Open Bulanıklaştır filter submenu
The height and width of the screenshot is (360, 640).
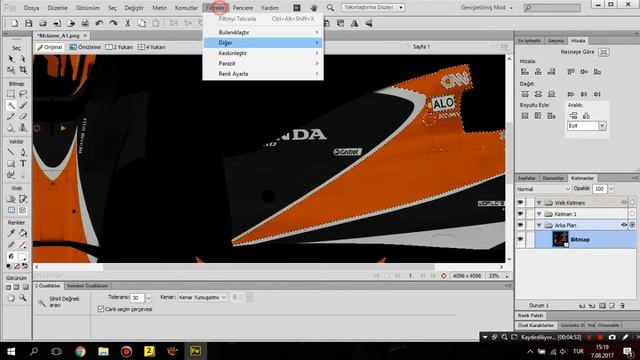pos(263,32)
